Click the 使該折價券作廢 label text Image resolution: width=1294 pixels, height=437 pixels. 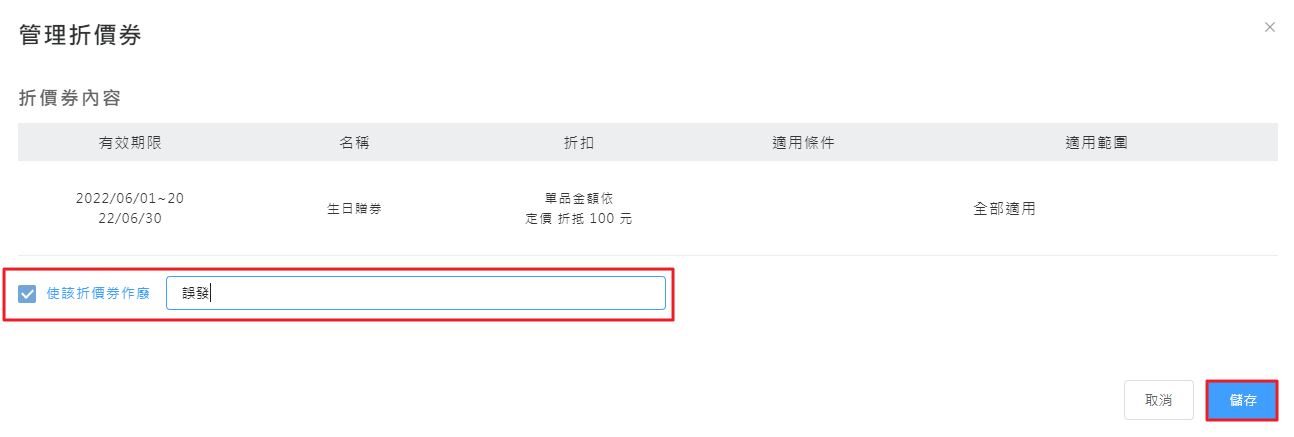pyautogui.click(x=98, y=294)
